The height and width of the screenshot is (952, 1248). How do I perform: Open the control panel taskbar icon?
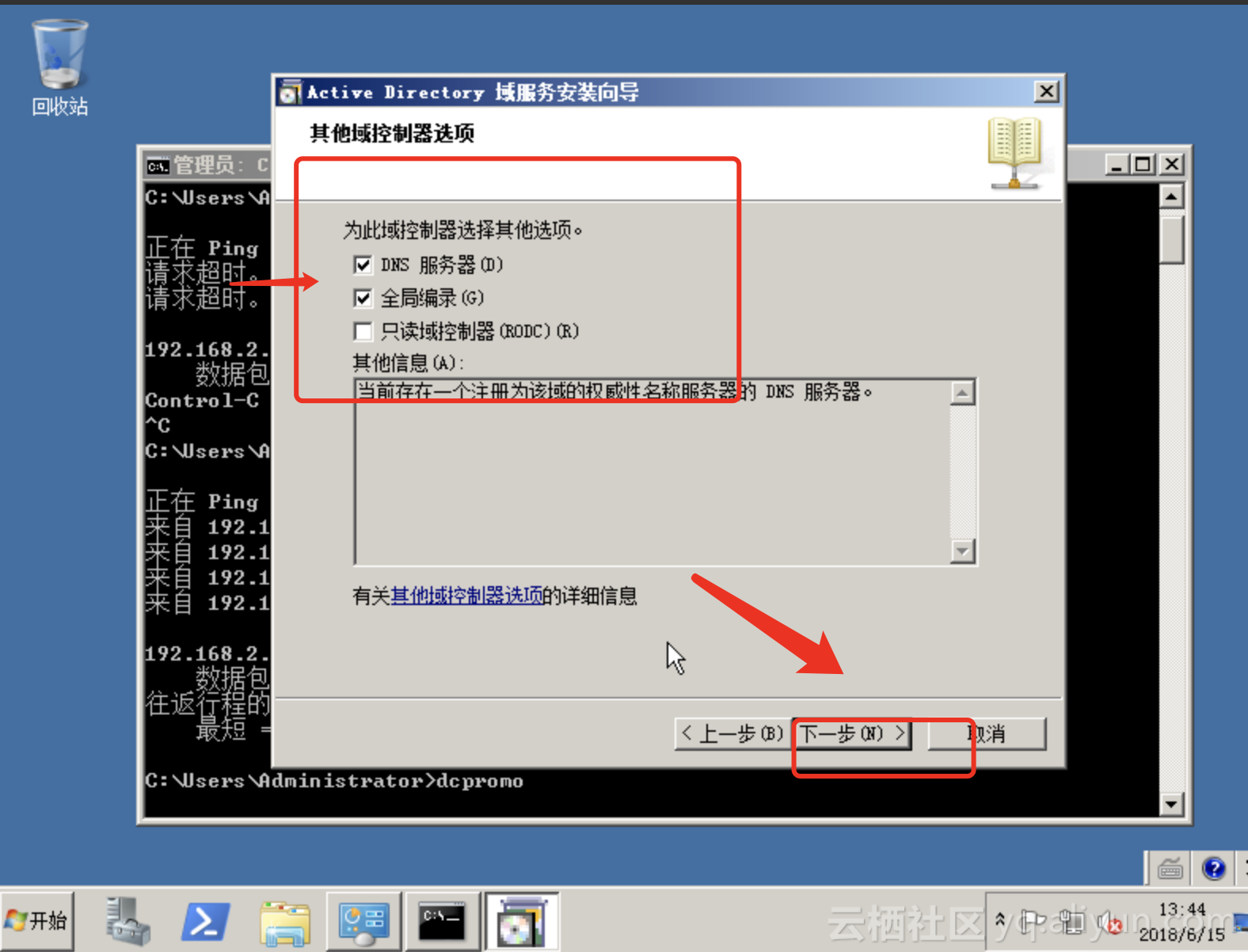coord(364,922)
